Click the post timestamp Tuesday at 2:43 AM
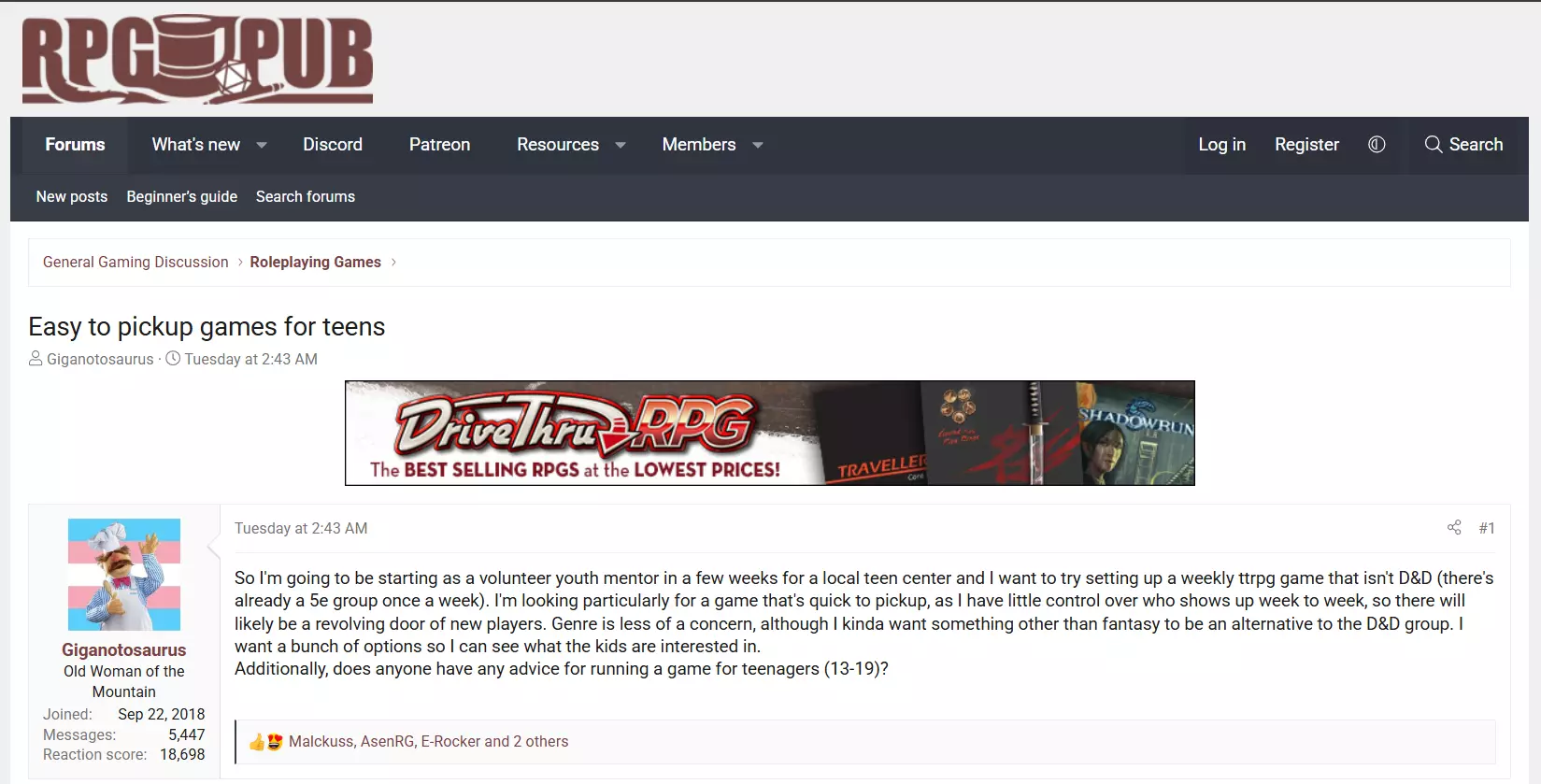Image resolution: width=1541 pixels, height=784 pixels. click(x=301, y=528)
